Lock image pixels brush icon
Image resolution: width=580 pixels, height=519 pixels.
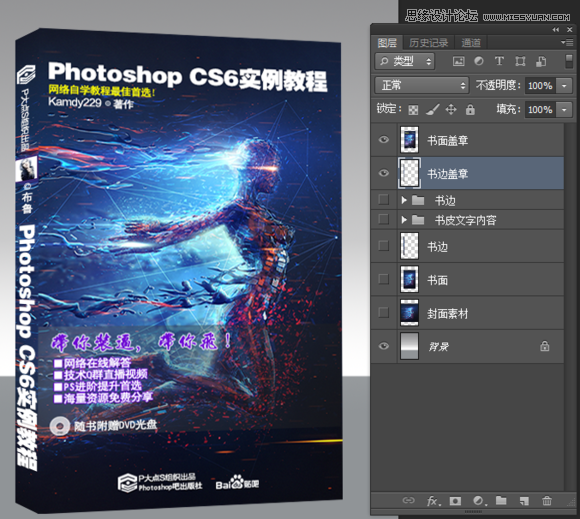click(x=432, y=109)
